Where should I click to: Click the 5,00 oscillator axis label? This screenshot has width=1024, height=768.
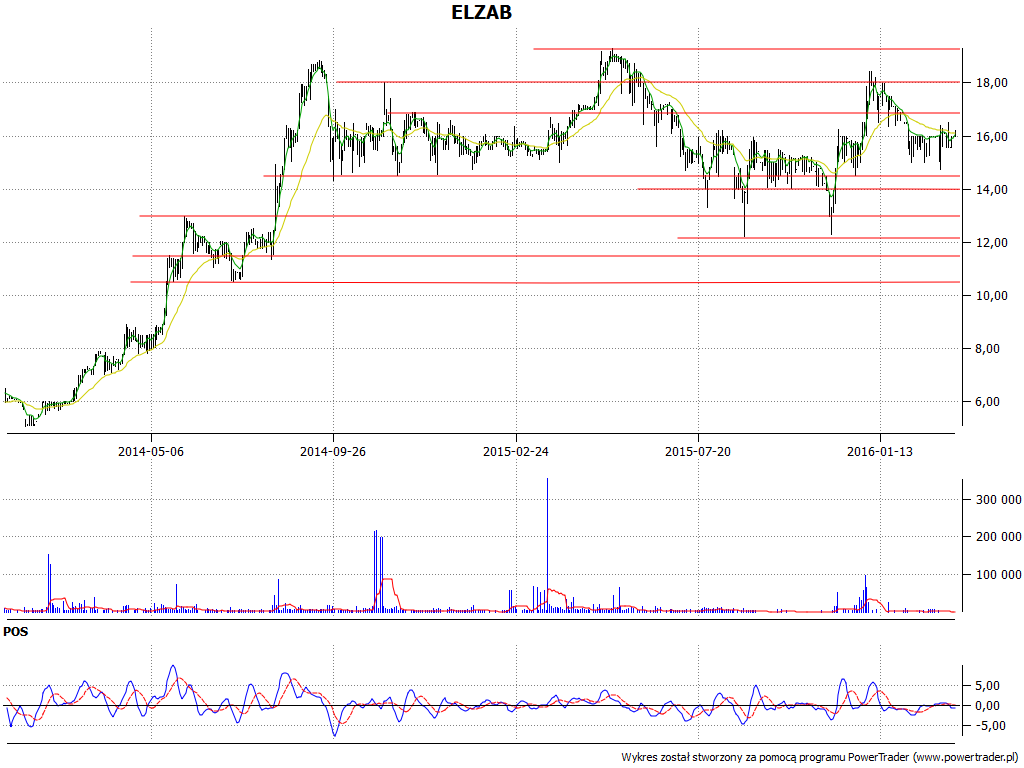[987, 686]
